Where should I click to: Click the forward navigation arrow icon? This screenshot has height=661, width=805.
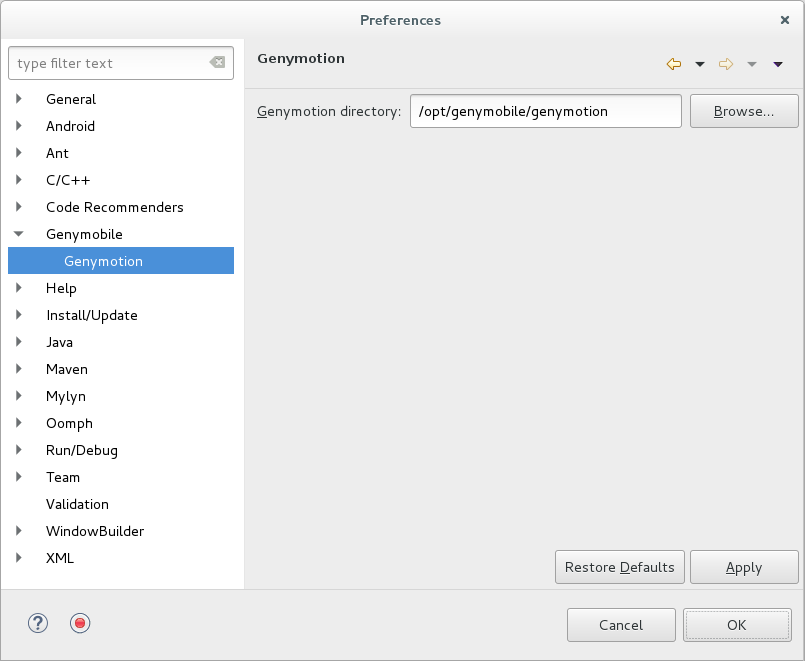(726, 64)
